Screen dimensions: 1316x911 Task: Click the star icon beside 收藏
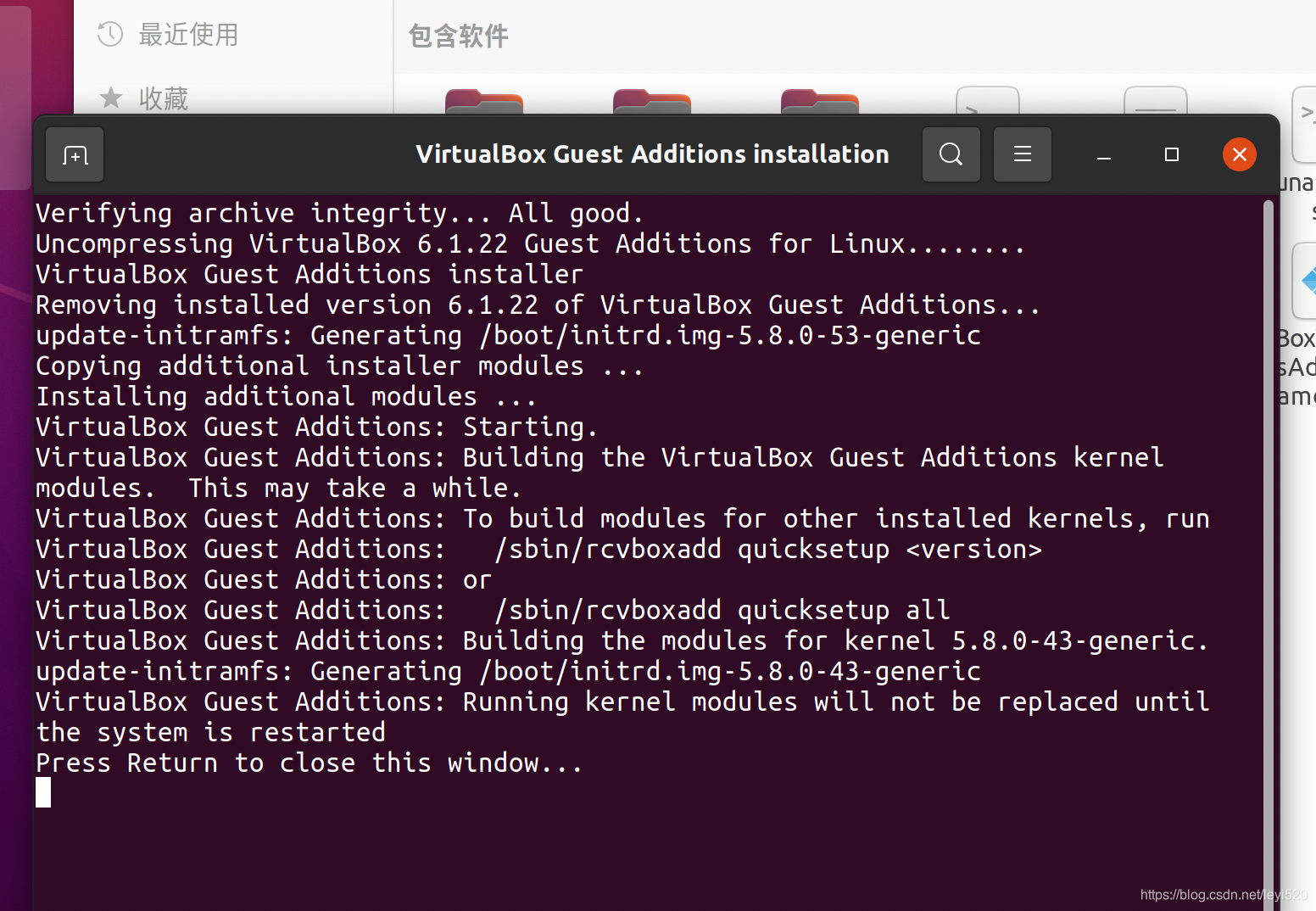[x=111, y=98]
